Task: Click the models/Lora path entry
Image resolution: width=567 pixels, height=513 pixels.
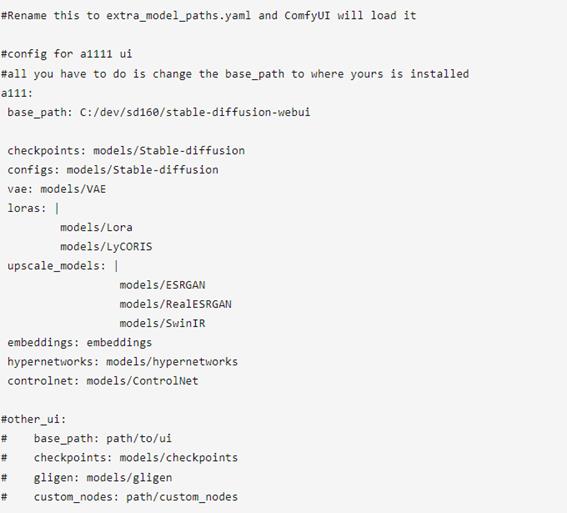Action: [x=96, y=227]
